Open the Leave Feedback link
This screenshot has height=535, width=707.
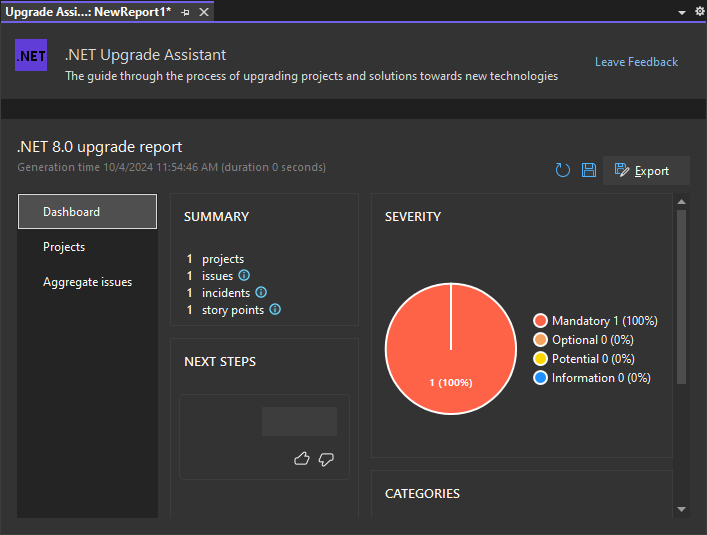[636, 62]
